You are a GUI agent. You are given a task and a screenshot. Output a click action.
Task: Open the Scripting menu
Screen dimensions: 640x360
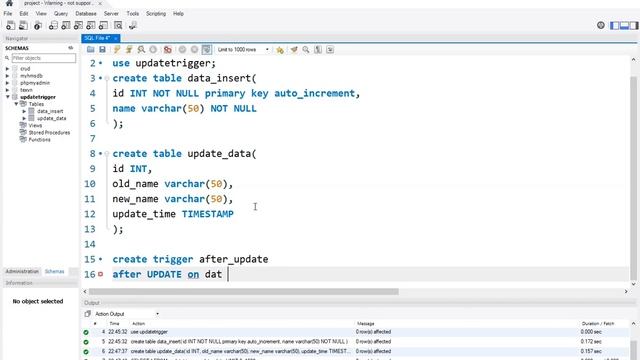pyautogui.click(x=156, y=13)
